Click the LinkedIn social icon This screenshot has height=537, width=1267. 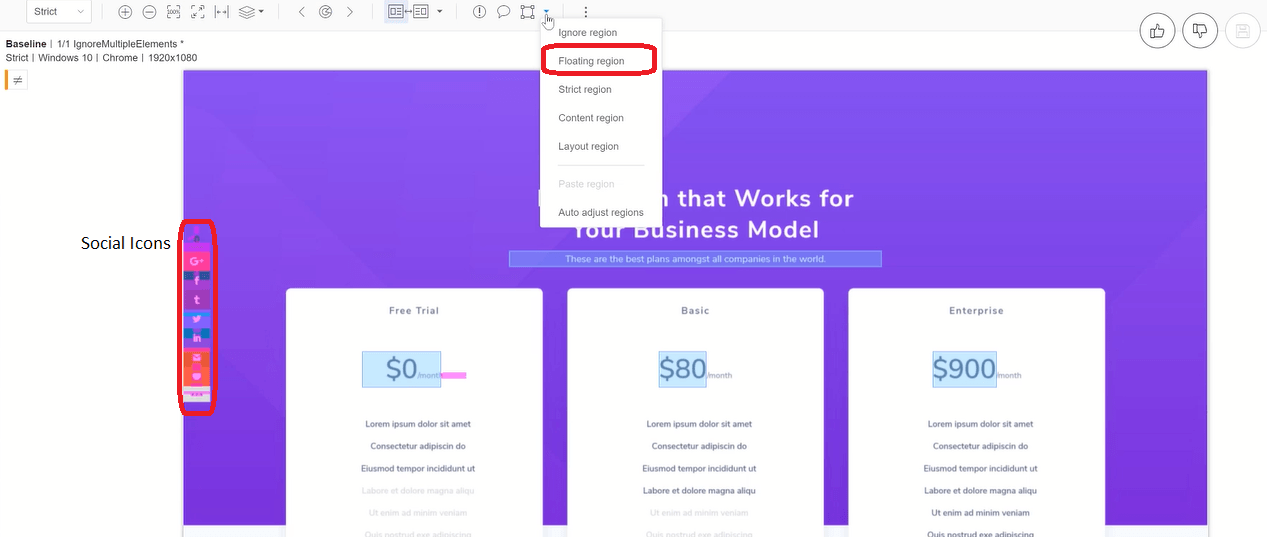[x=196, y=338]
